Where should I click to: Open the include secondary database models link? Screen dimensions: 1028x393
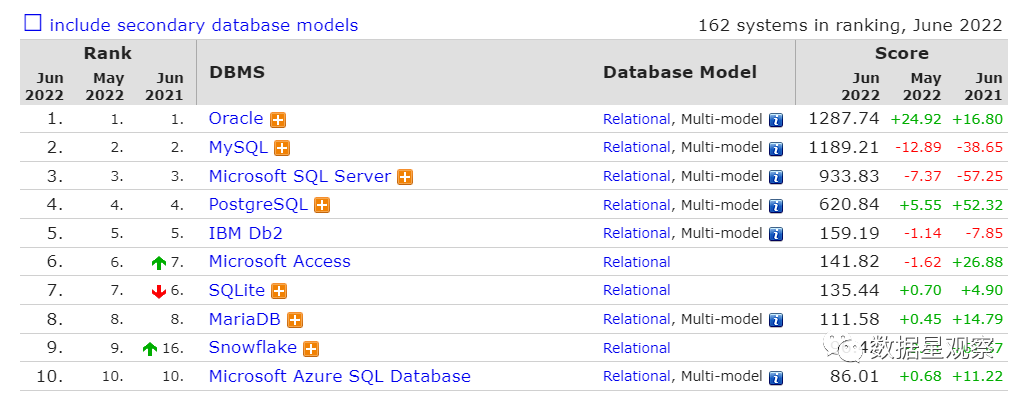pyautogui.click(x=204, y=26)
